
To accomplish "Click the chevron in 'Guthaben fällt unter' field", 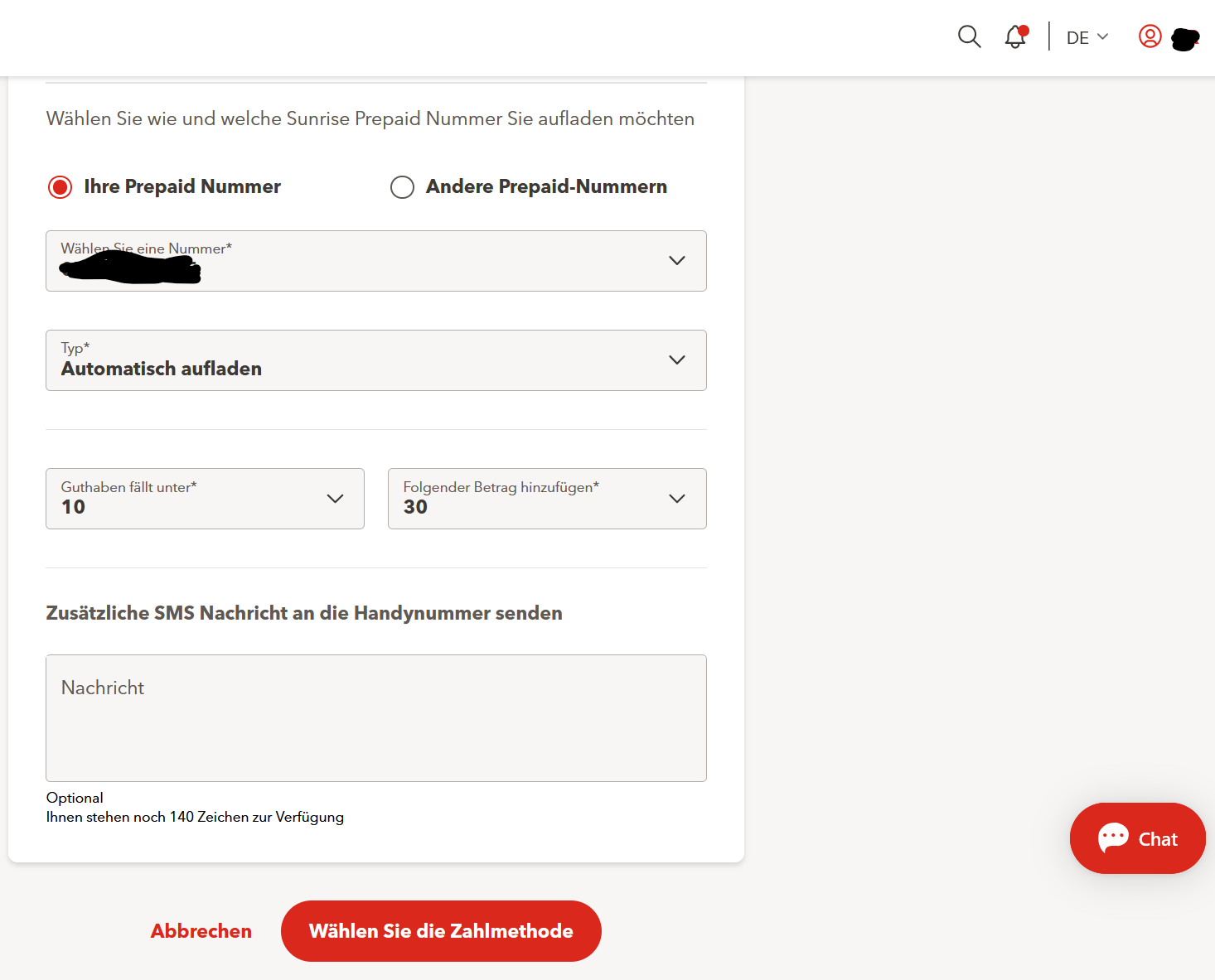I will tap(335, 499).
